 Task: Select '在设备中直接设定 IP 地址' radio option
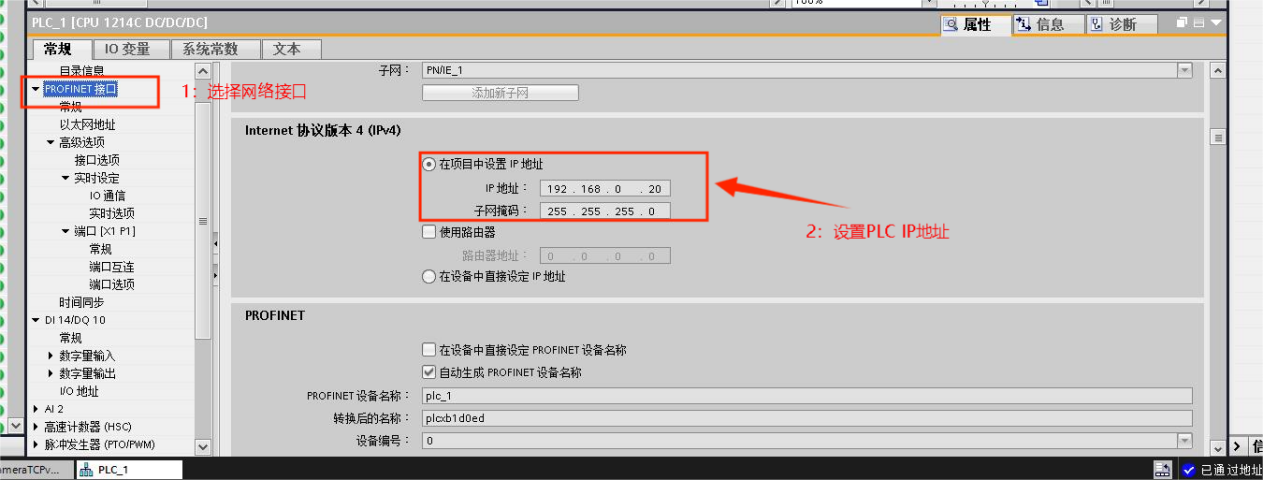(429, 276)
